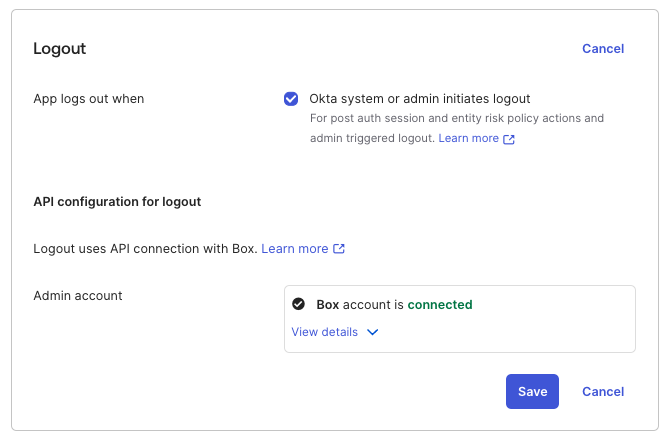Click the Cancel link beside the Logout heading

602,48
